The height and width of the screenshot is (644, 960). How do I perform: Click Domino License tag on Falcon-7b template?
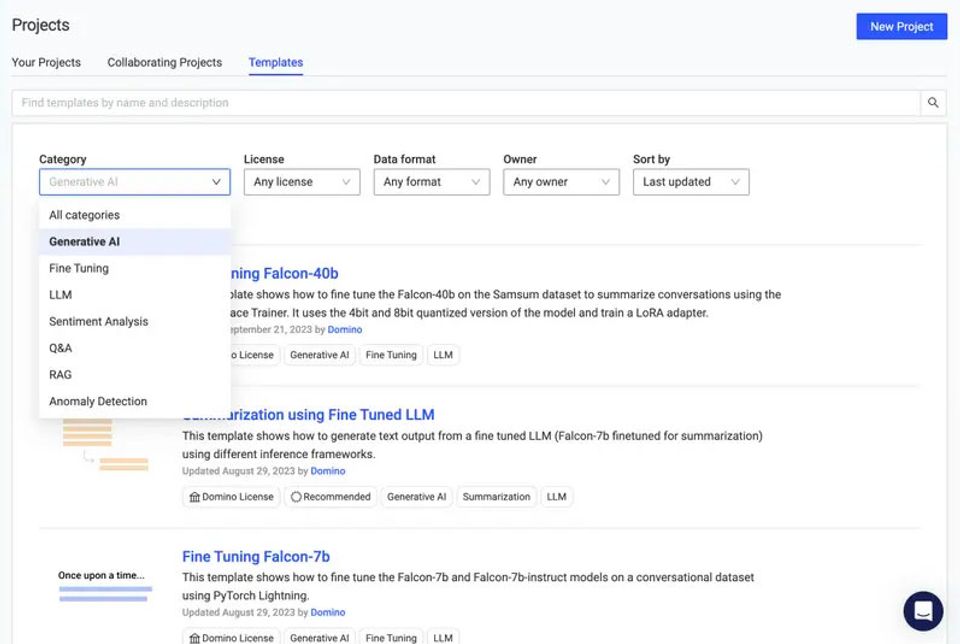tap(231, 637)
